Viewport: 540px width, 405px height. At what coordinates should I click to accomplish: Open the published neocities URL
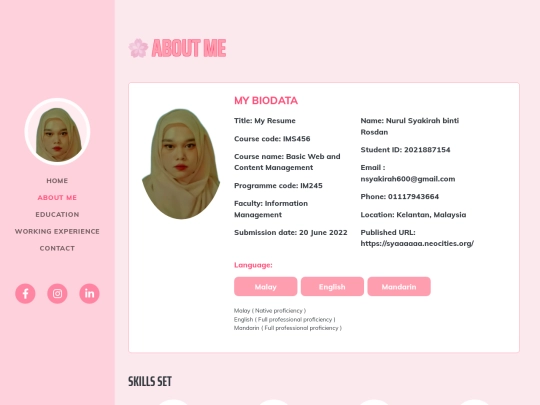point(417,243)
